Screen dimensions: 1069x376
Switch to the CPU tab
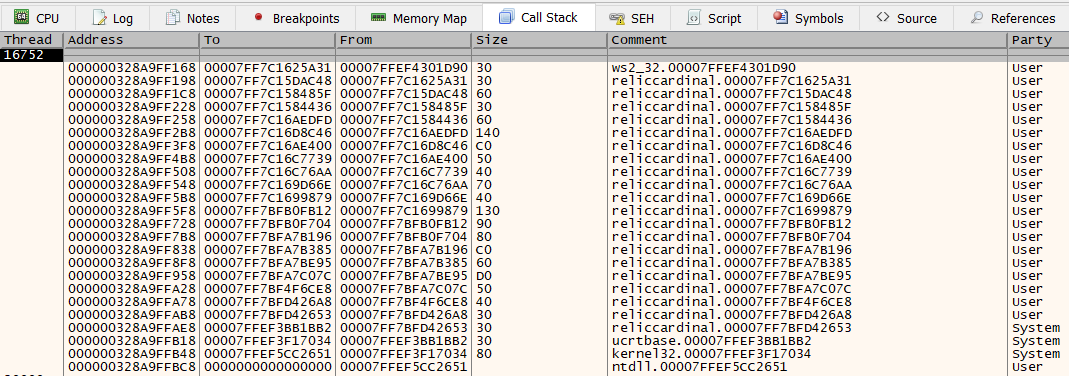[x=37, y=18]
